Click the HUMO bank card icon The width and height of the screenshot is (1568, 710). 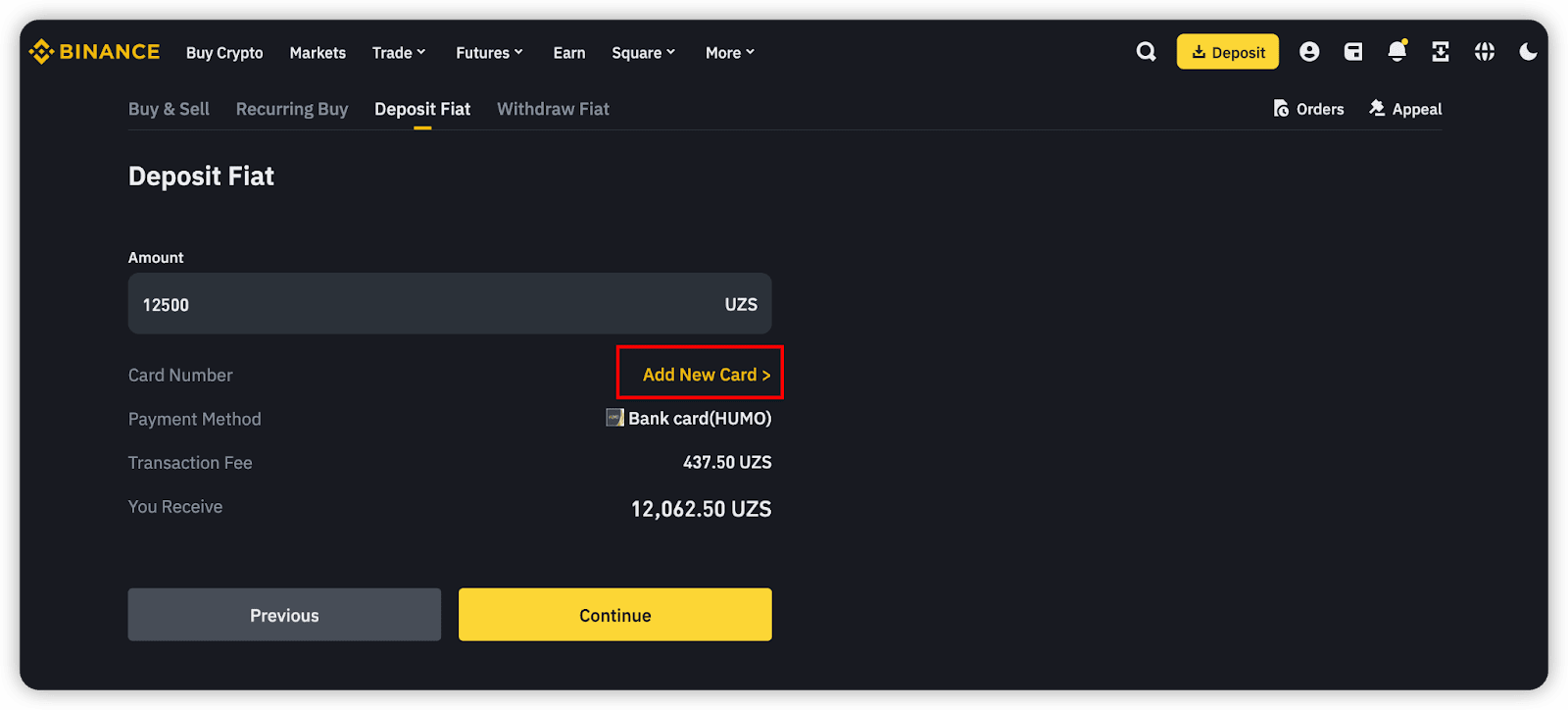click(614, 418)
